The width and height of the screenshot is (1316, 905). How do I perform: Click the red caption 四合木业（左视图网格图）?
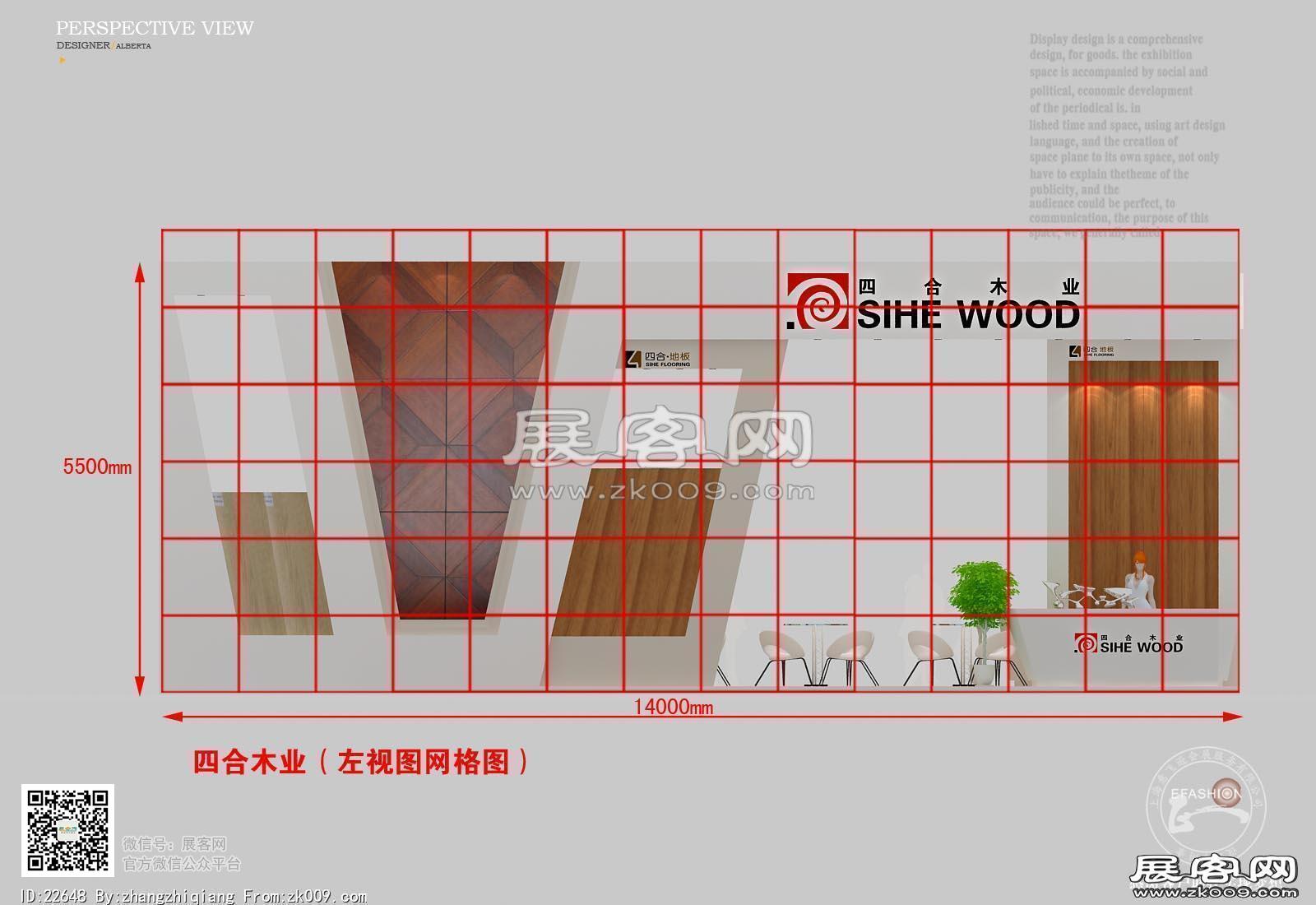[361, 762]
